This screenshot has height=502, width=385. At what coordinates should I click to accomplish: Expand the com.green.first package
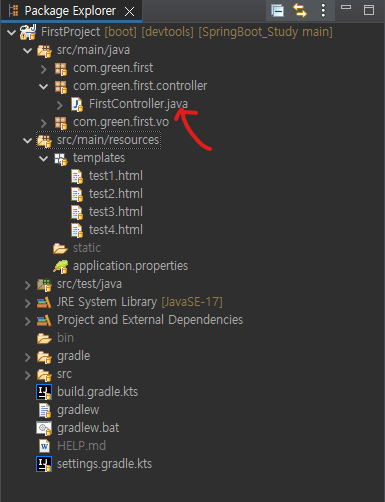tap(43, 69)
